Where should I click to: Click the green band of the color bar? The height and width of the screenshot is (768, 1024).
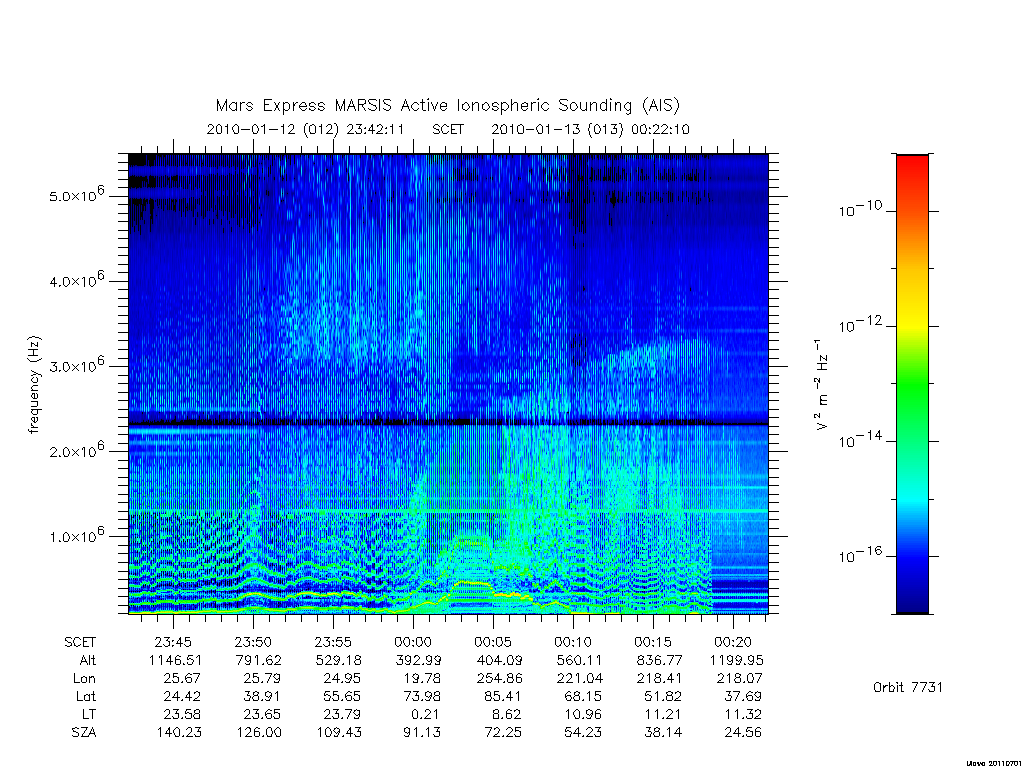click(x=912, y=385)
